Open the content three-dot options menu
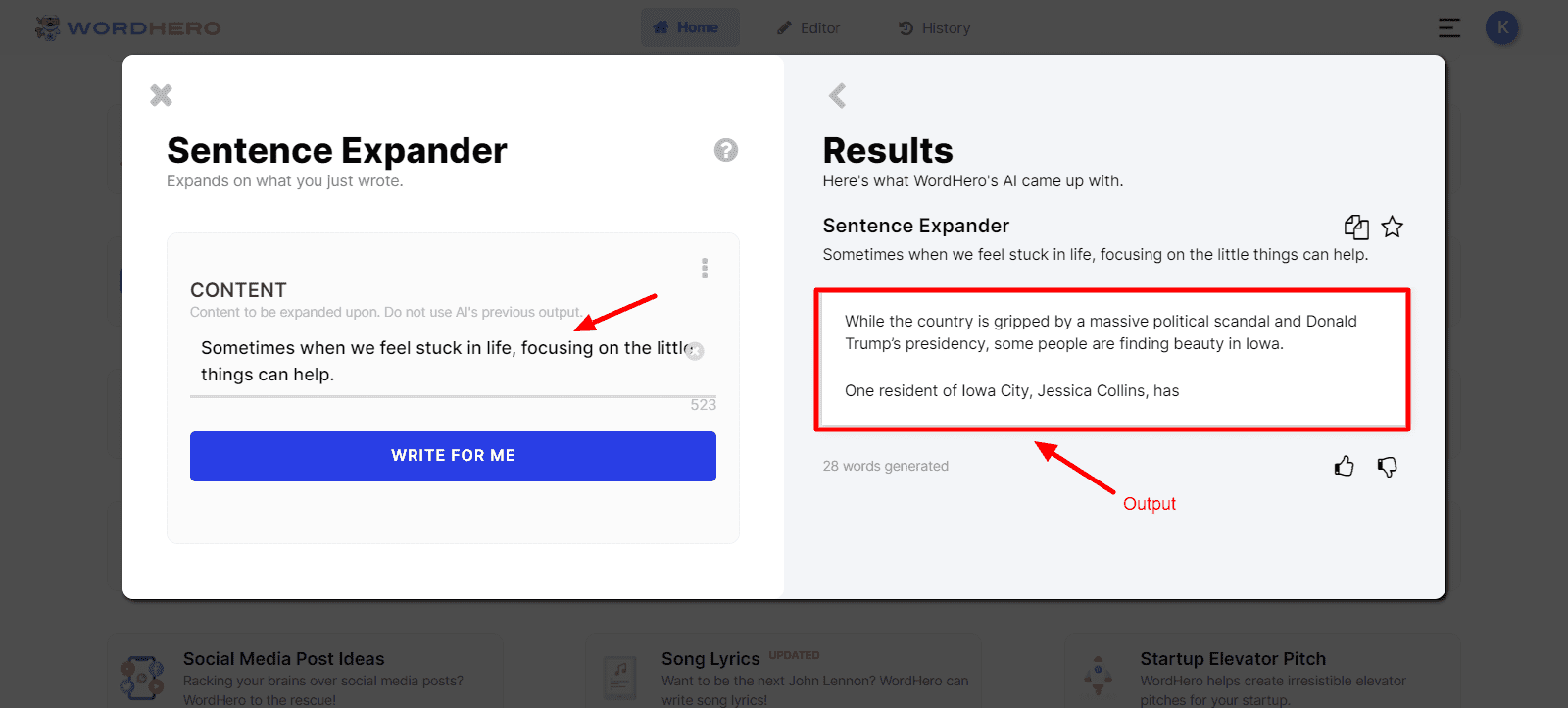 click(705, 268)
